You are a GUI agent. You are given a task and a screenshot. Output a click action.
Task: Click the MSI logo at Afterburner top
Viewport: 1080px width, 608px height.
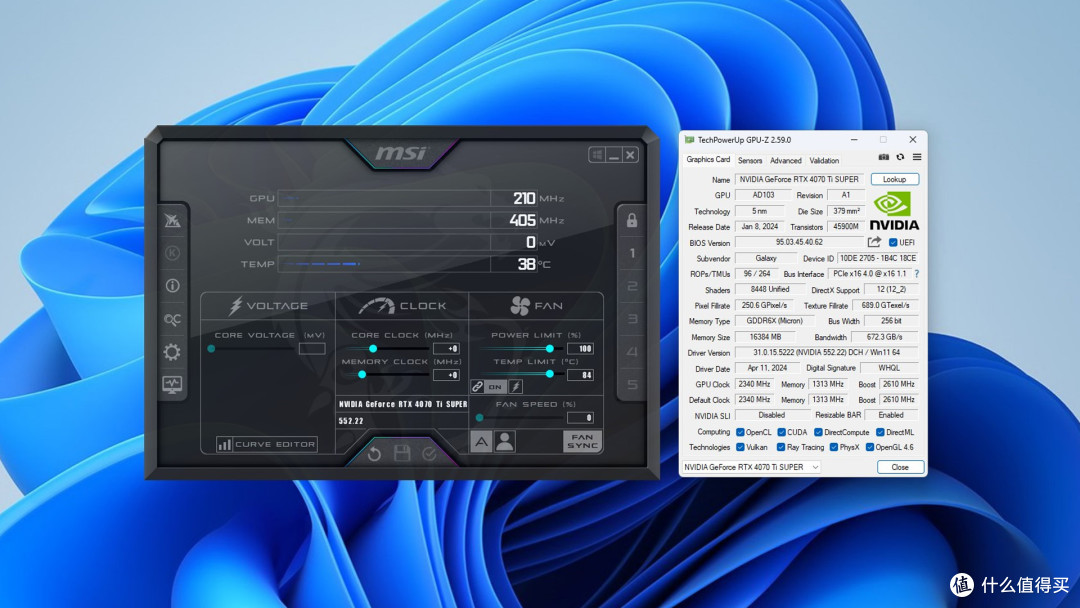tap(402, 153)
